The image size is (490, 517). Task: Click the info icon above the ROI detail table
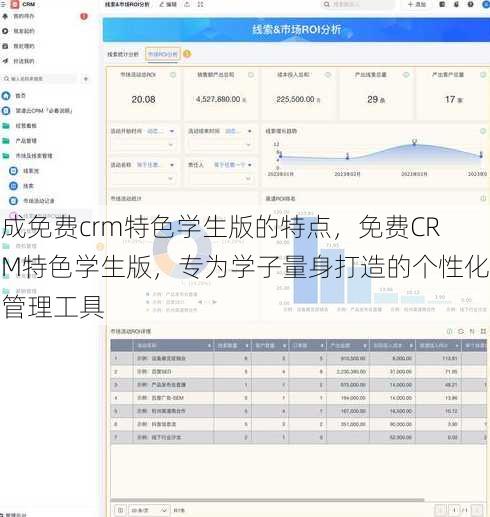[449, 331]
